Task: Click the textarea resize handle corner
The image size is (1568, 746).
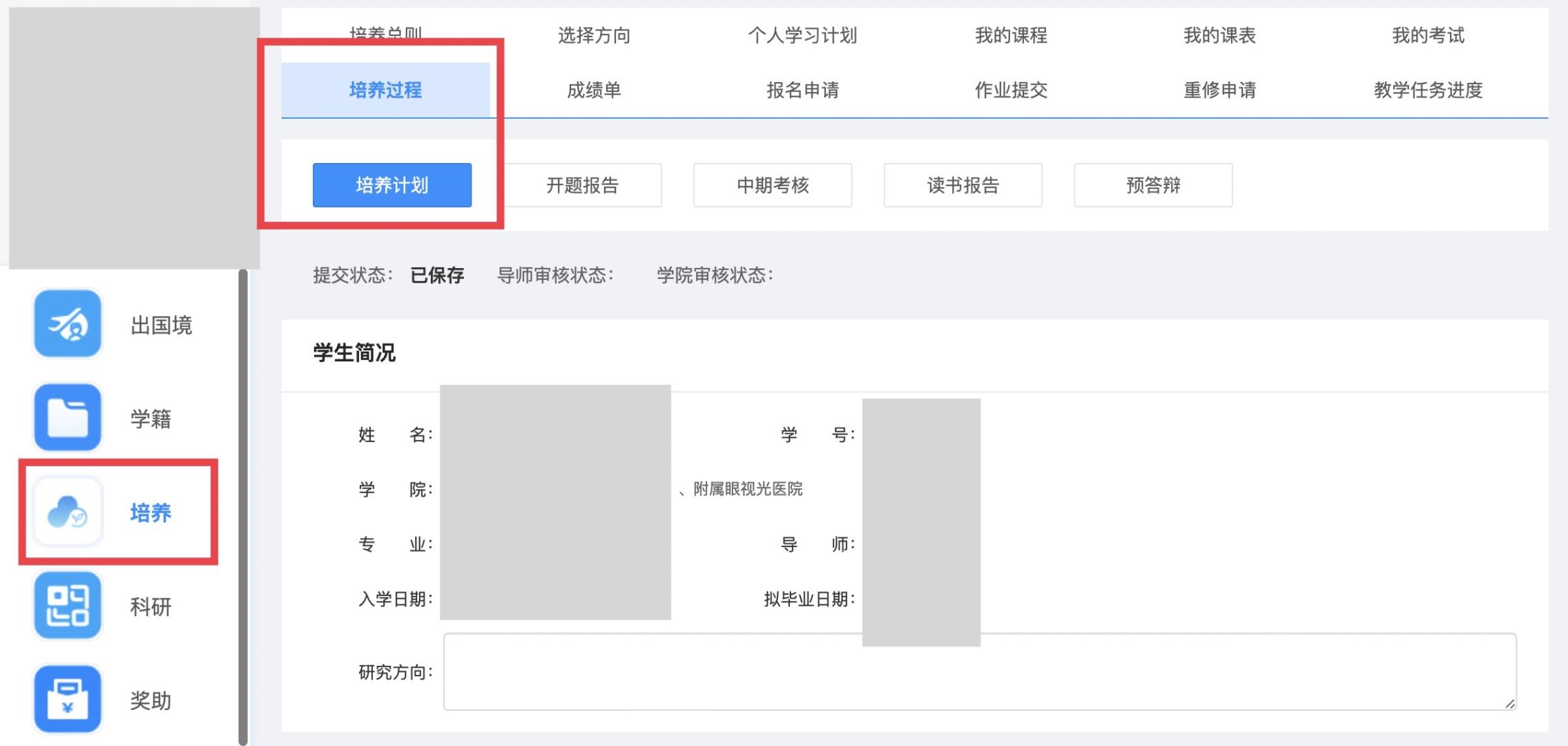Action: click(x=1509, y=703)
